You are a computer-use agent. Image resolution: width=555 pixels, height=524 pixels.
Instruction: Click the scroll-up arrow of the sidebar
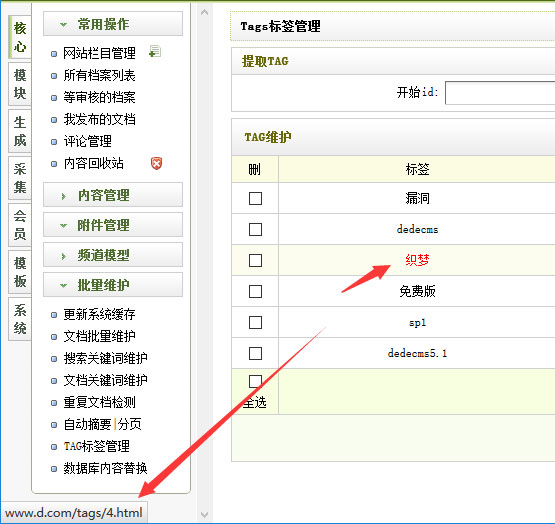click(204, 12)
